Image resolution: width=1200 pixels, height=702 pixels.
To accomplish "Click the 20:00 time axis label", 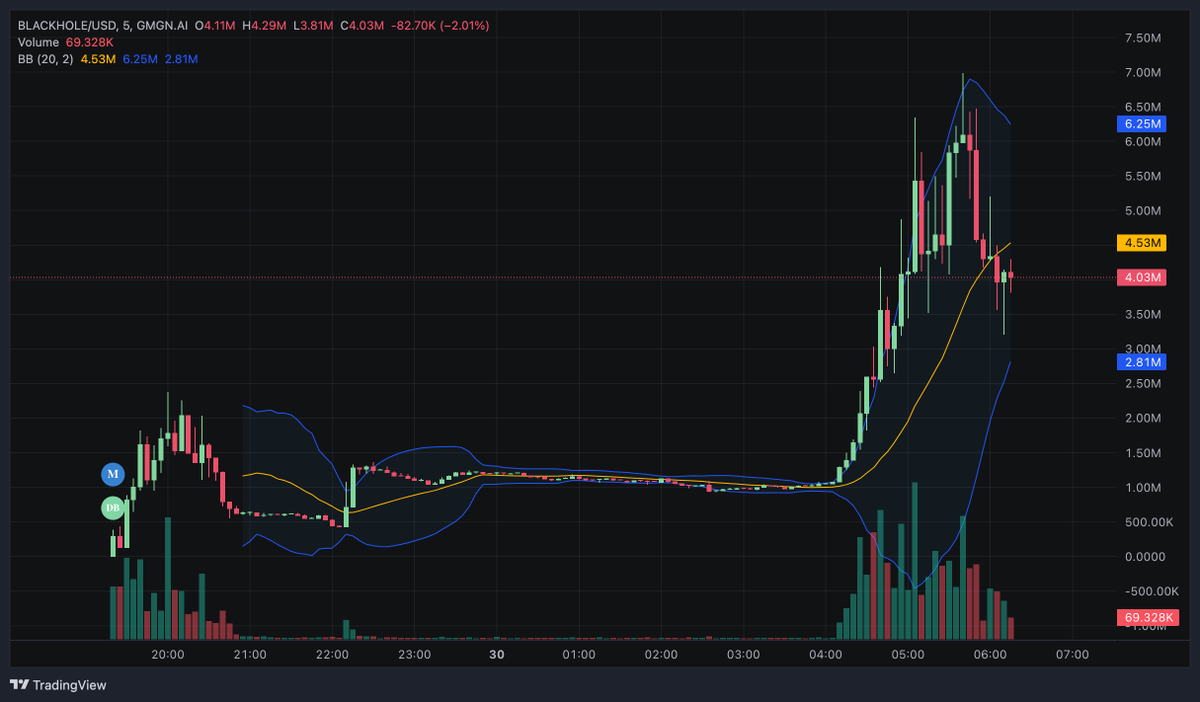I will tap(167, 655).
